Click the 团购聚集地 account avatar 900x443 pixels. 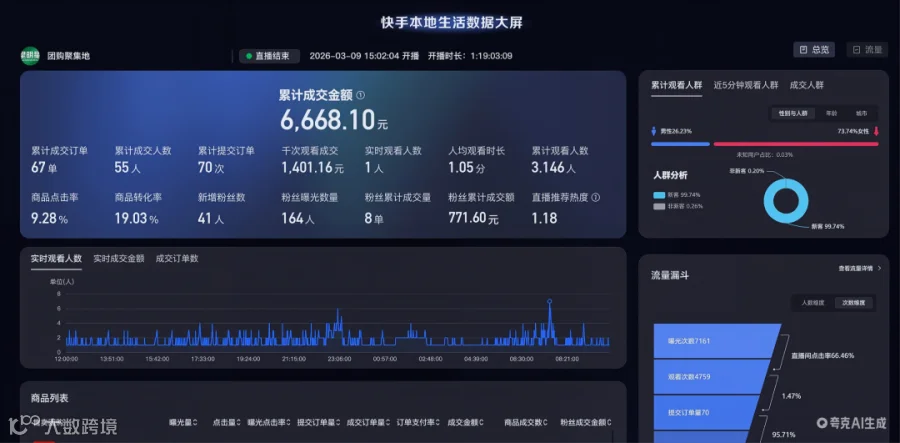30,56
